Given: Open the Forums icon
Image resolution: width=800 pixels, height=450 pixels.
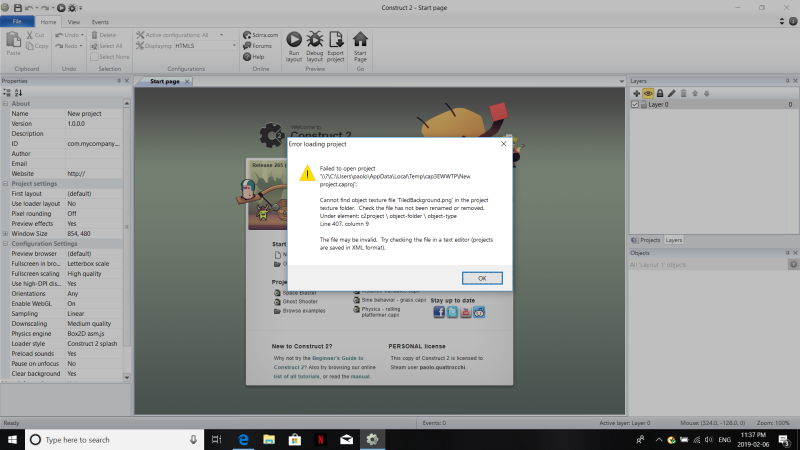Looking at the screenshot, I should (247, 46).
